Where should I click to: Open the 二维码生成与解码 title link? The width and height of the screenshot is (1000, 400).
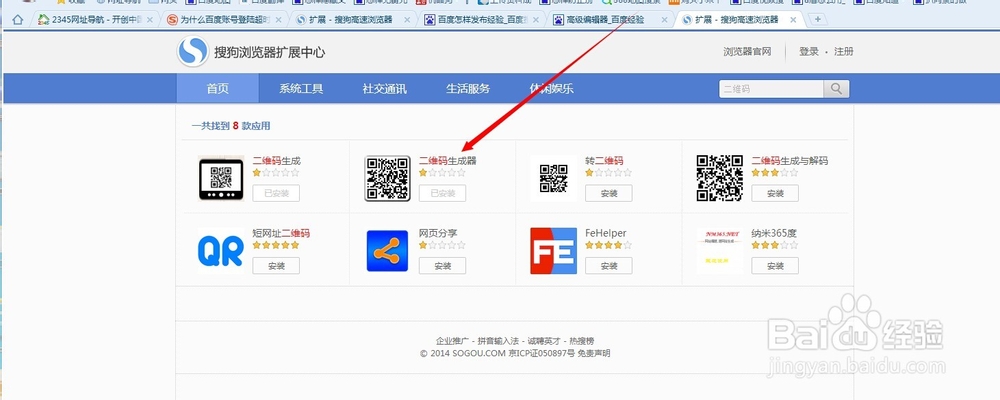[790, 161]
